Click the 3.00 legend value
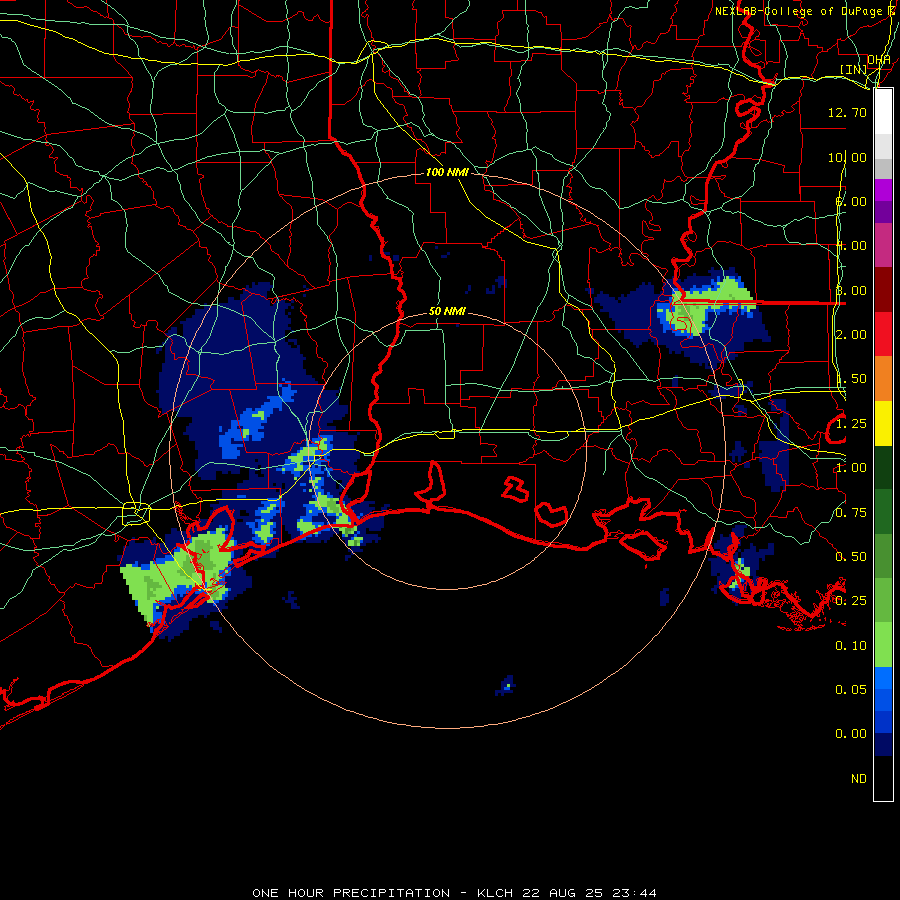This screenshot has height=900, width=900. point(851,290)
